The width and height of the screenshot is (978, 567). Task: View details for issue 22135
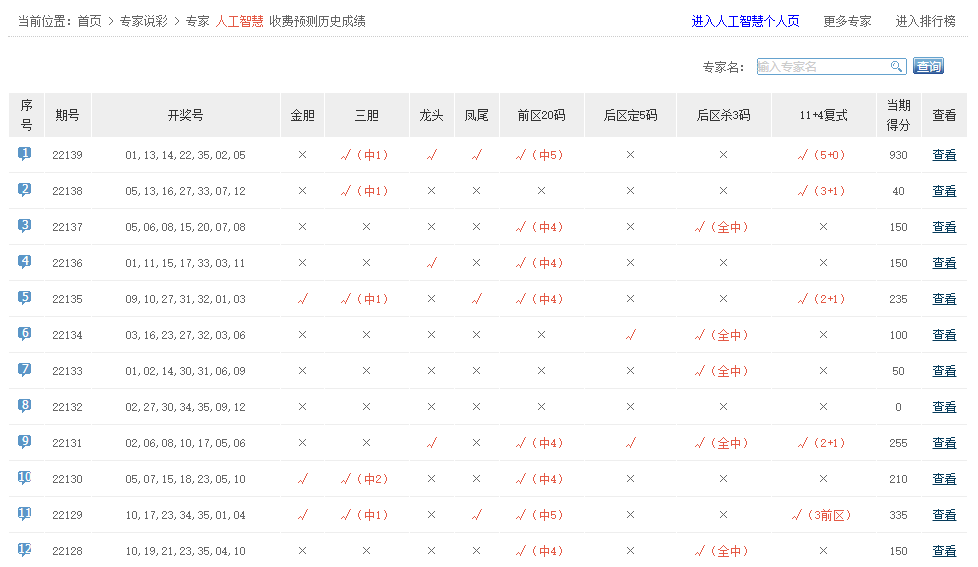tap(944, 299)
